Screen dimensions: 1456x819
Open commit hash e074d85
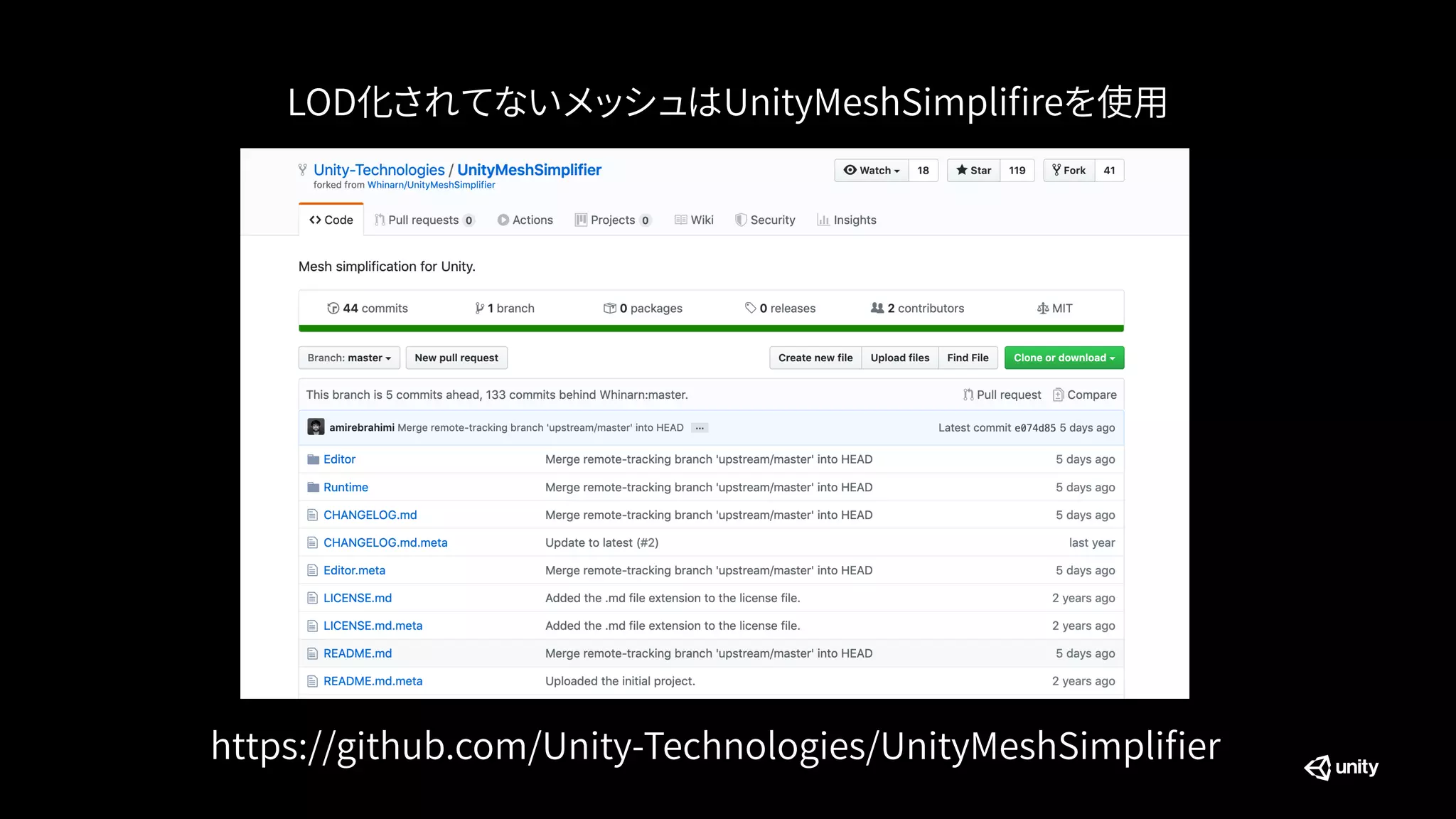[x=1034, y=428]
